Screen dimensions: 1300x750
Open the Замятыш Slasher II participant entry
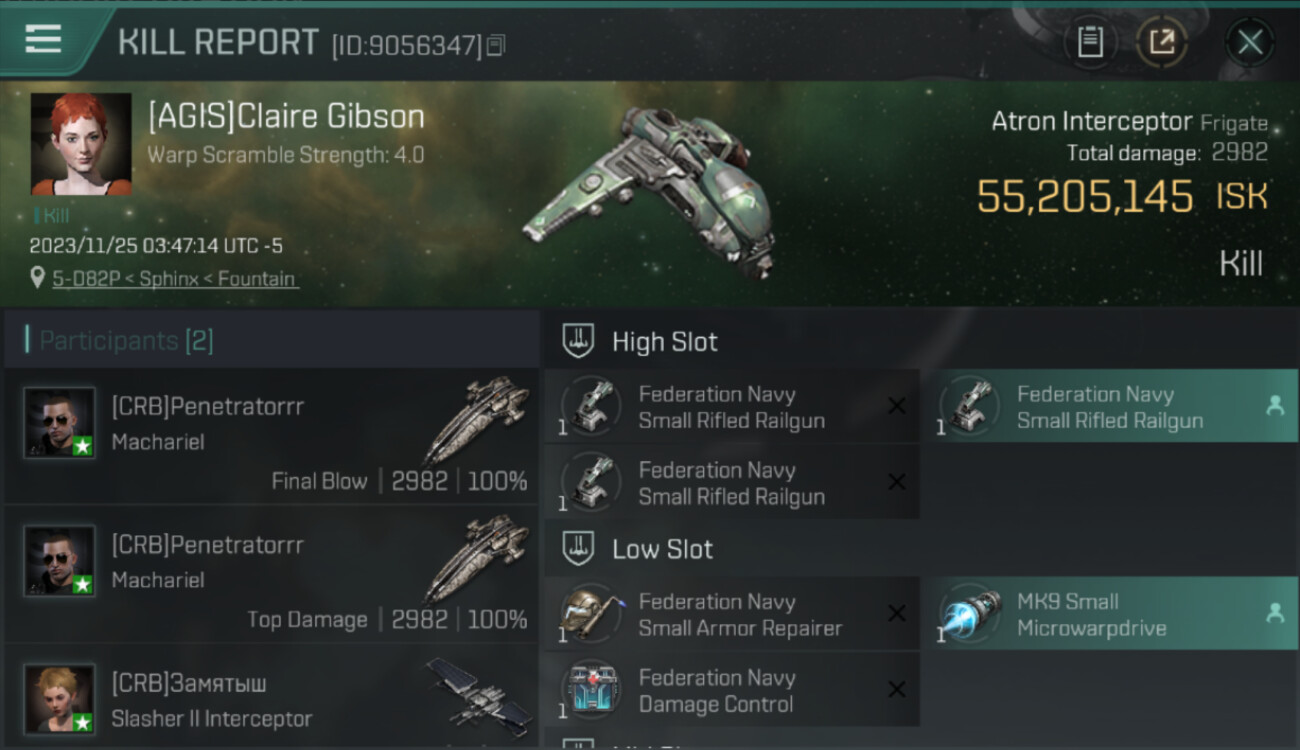point(271,697)
